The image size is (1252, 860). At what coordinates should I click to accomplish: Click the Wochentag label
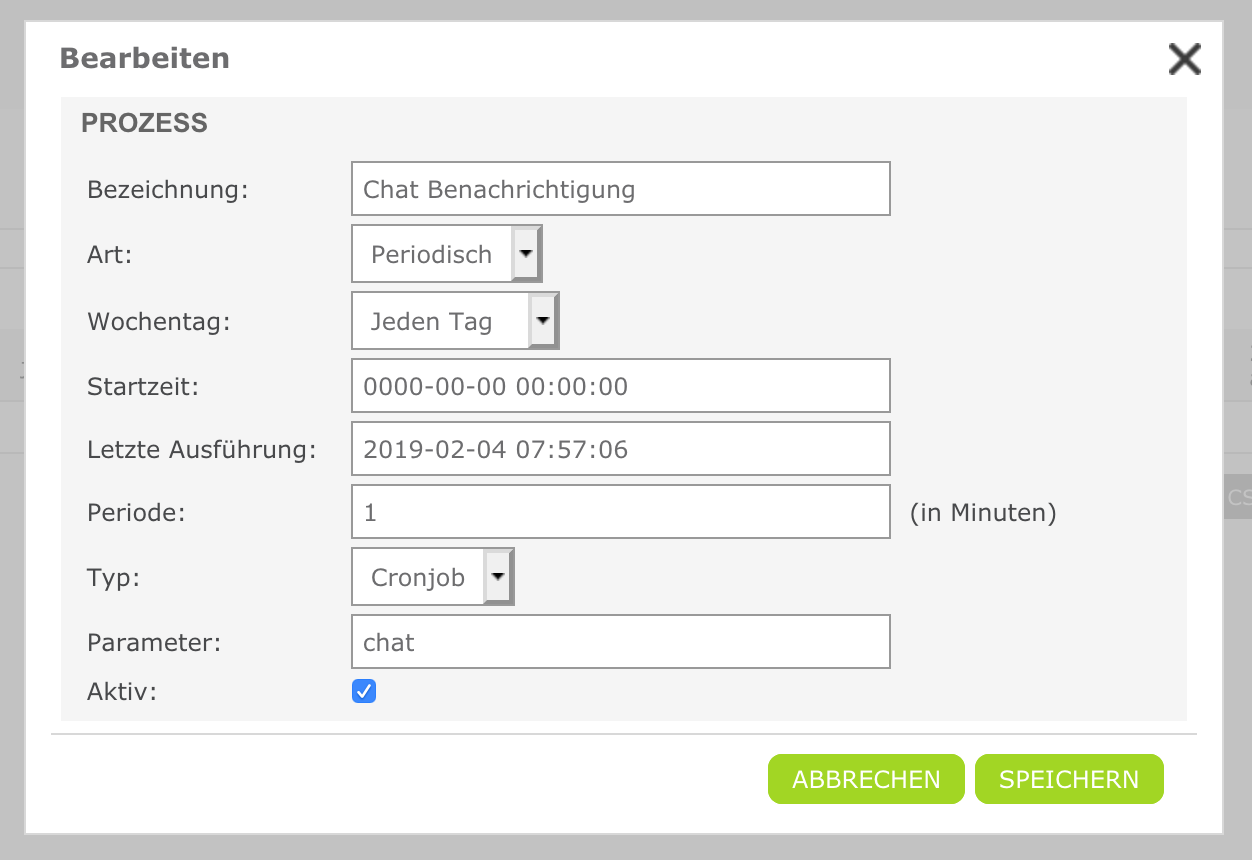click(x=159, y=321)
